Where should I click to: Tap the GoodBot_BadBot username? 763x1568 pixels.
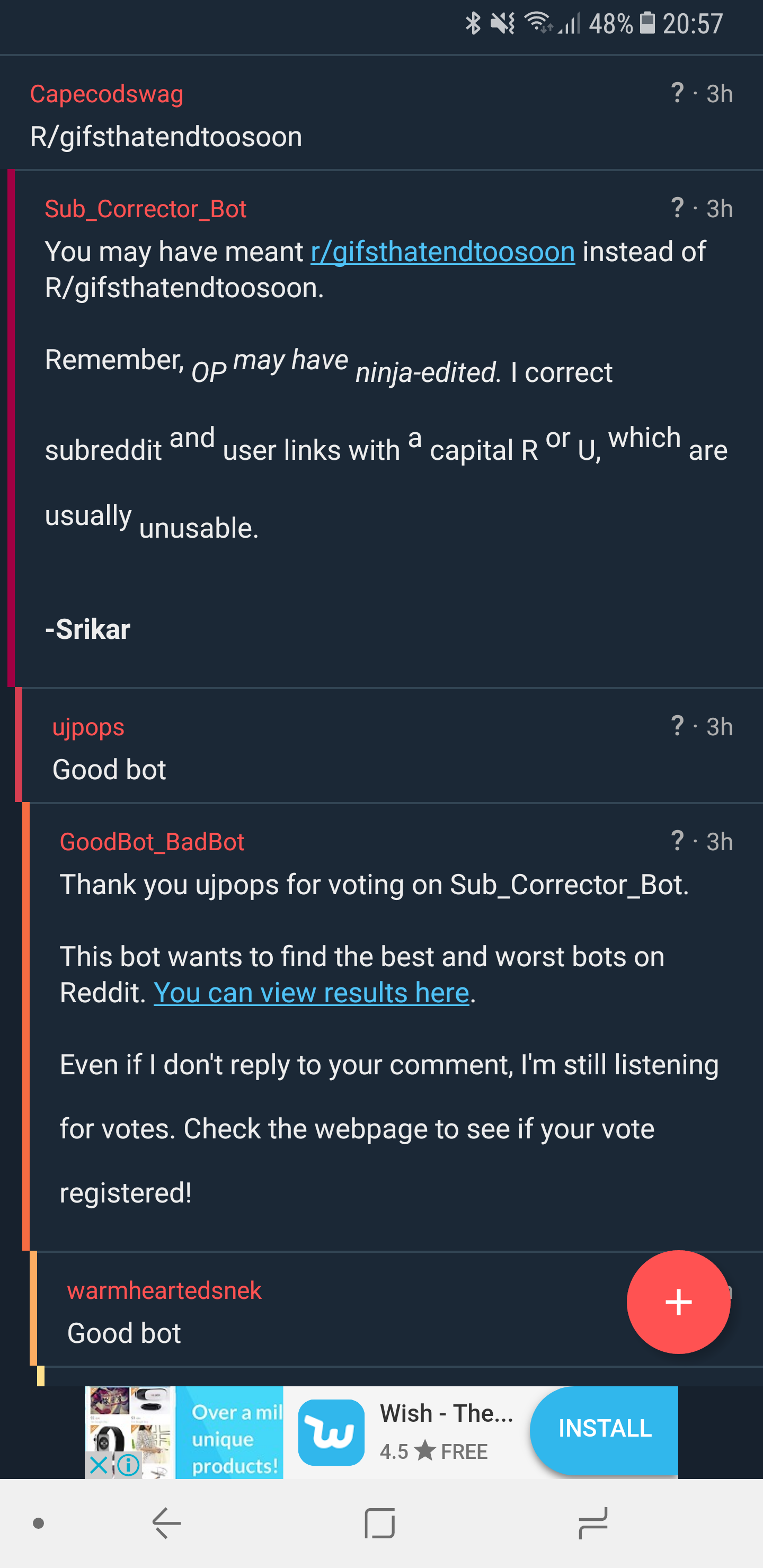(151, 841)
